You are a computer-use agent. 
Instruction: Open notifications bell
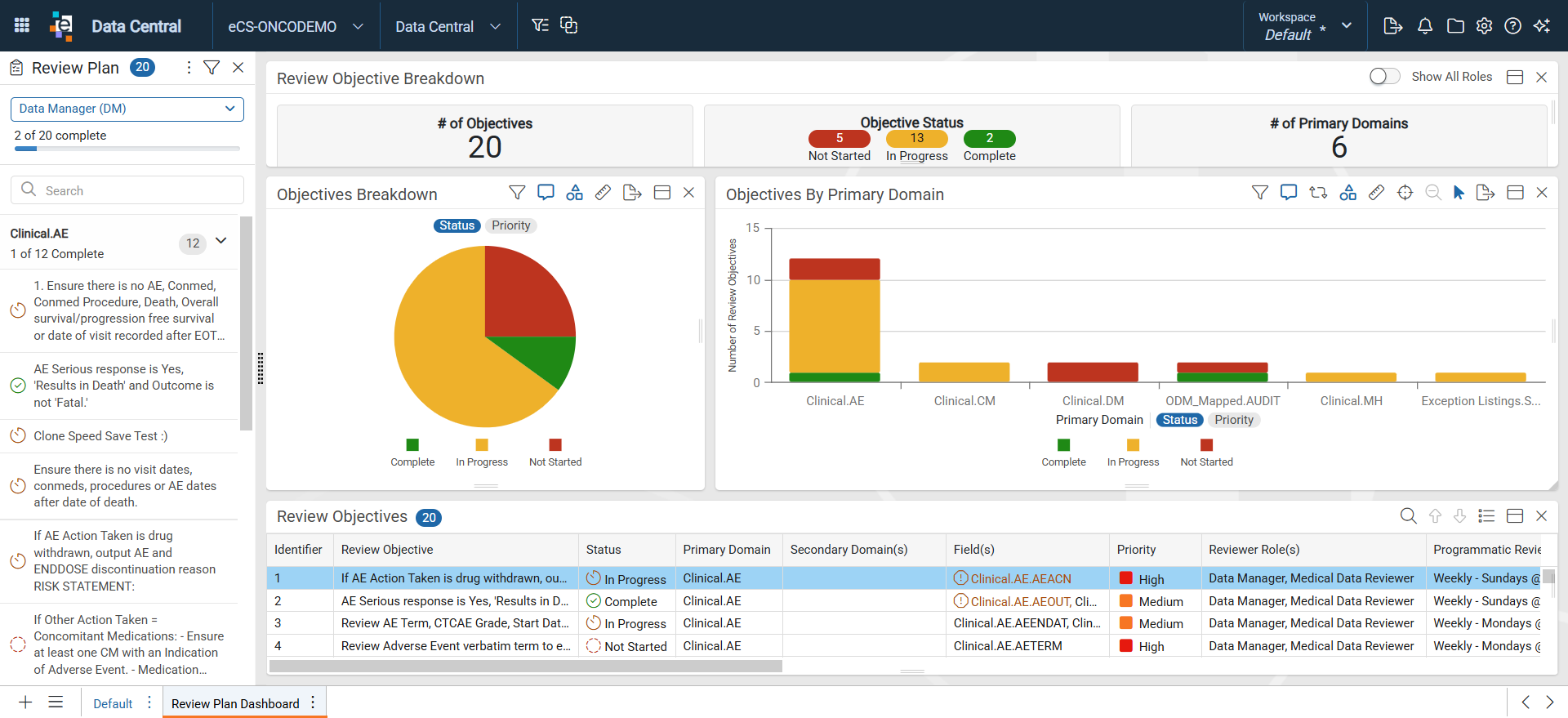pyautogui.click(x=1425, y=26)
